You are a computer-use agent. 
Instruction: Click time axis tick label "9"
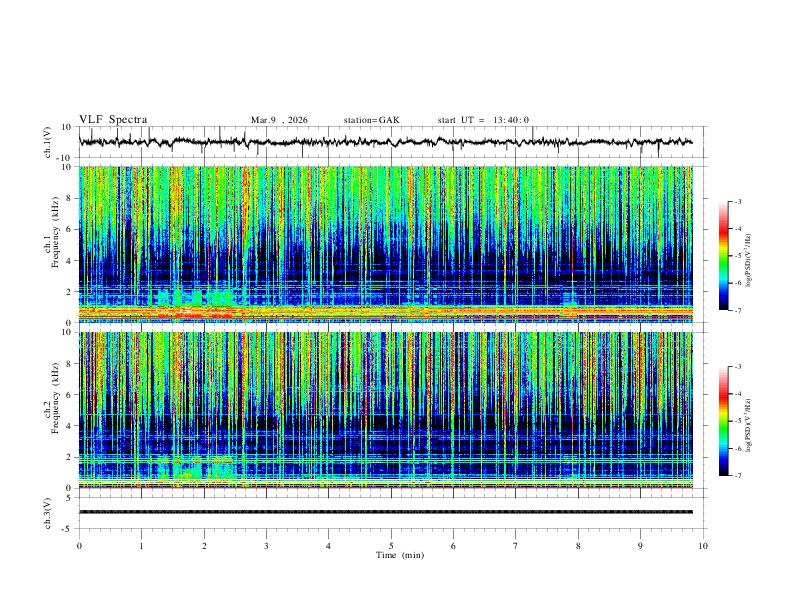click(x=640, y=546)
